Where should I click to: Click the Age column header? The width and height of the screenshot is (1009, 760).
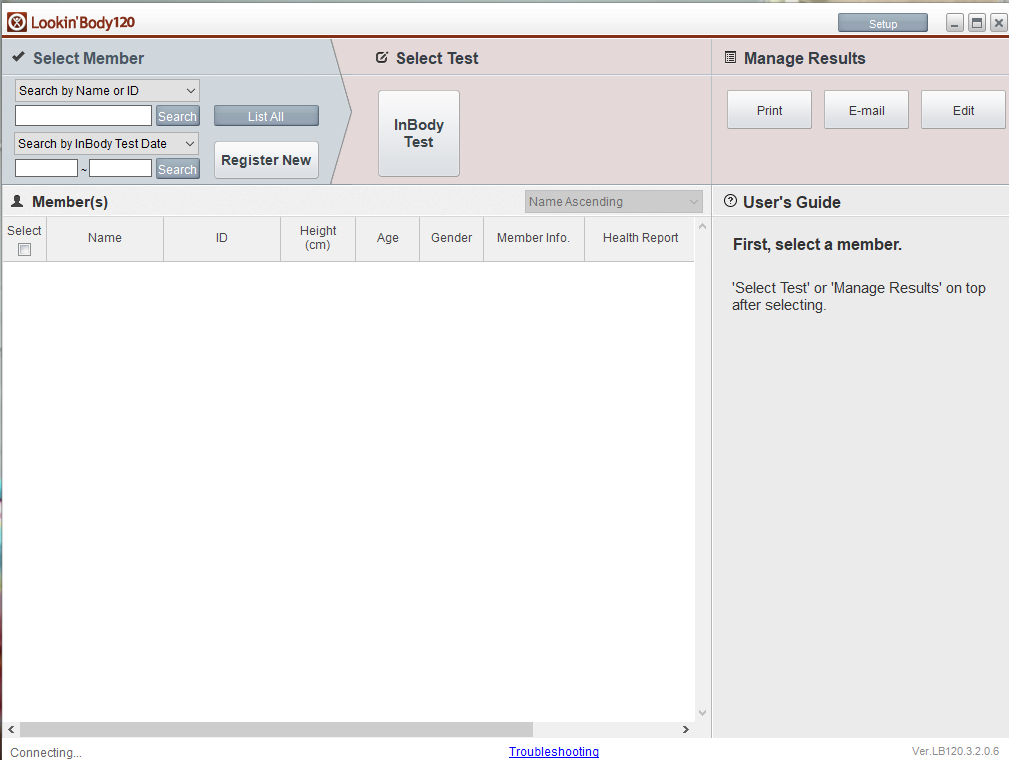click(x=387, y=238)
